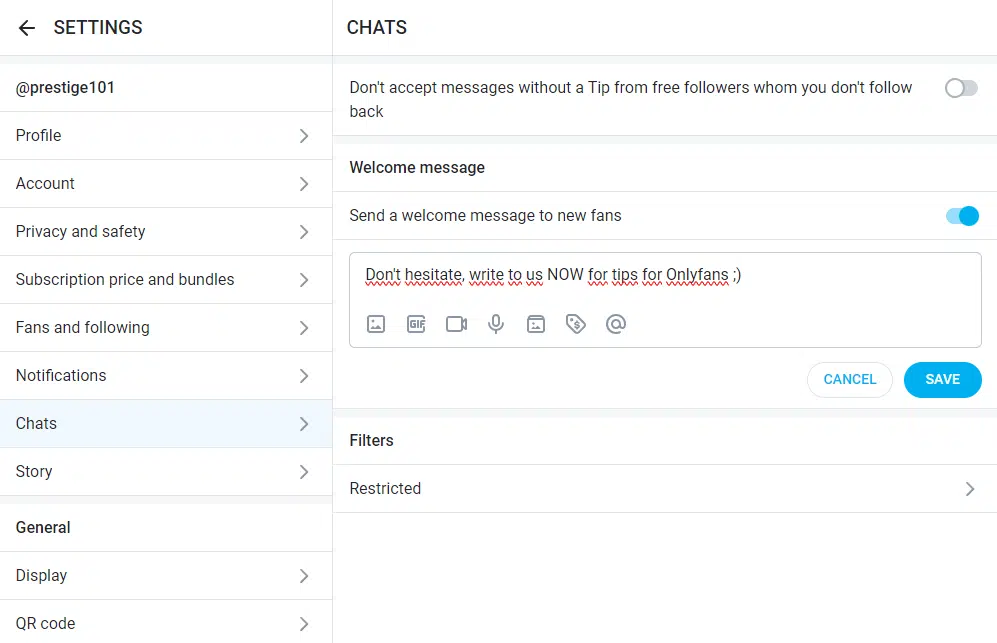Toggle the free followers message restriction switch
The image size is (997, 643).
tap(961, 88)
